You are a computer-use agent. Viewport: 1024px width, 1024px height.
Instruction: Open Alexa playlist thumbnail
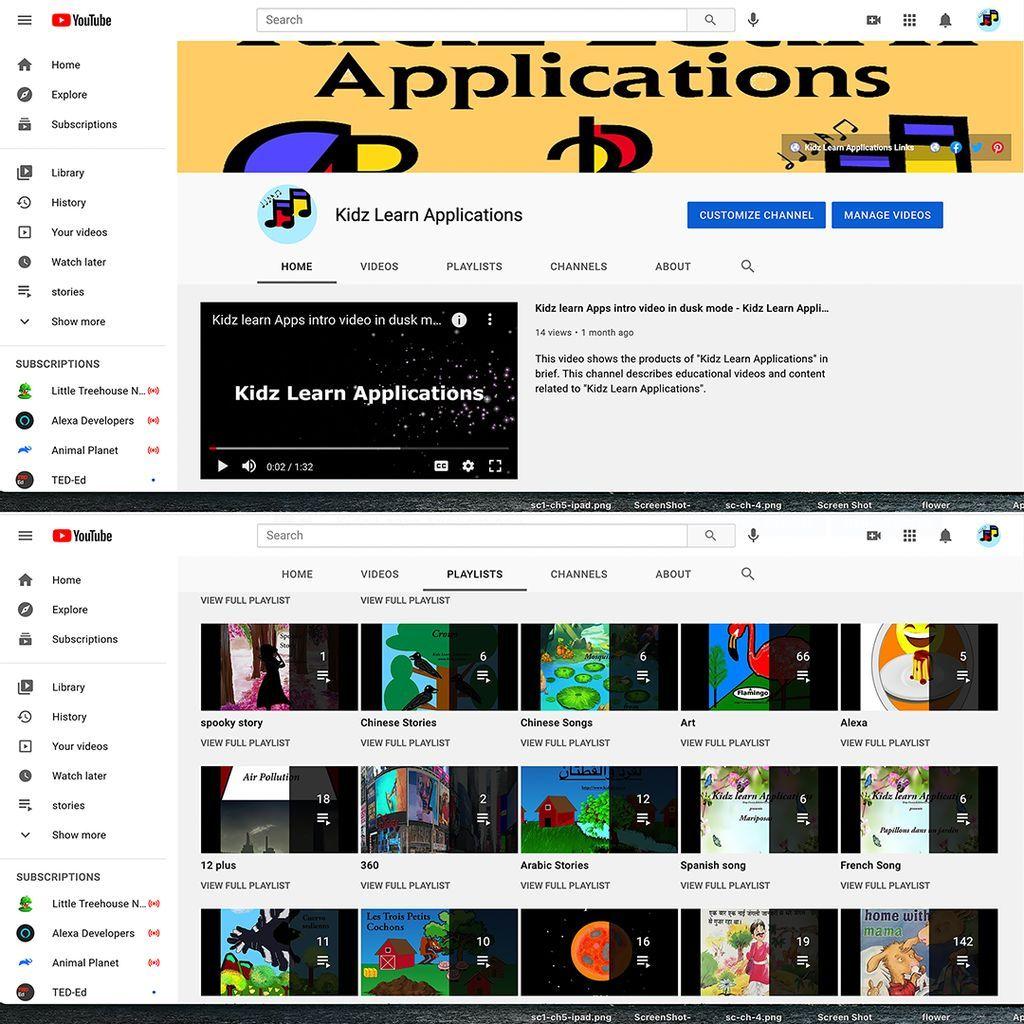click(919, 667)
